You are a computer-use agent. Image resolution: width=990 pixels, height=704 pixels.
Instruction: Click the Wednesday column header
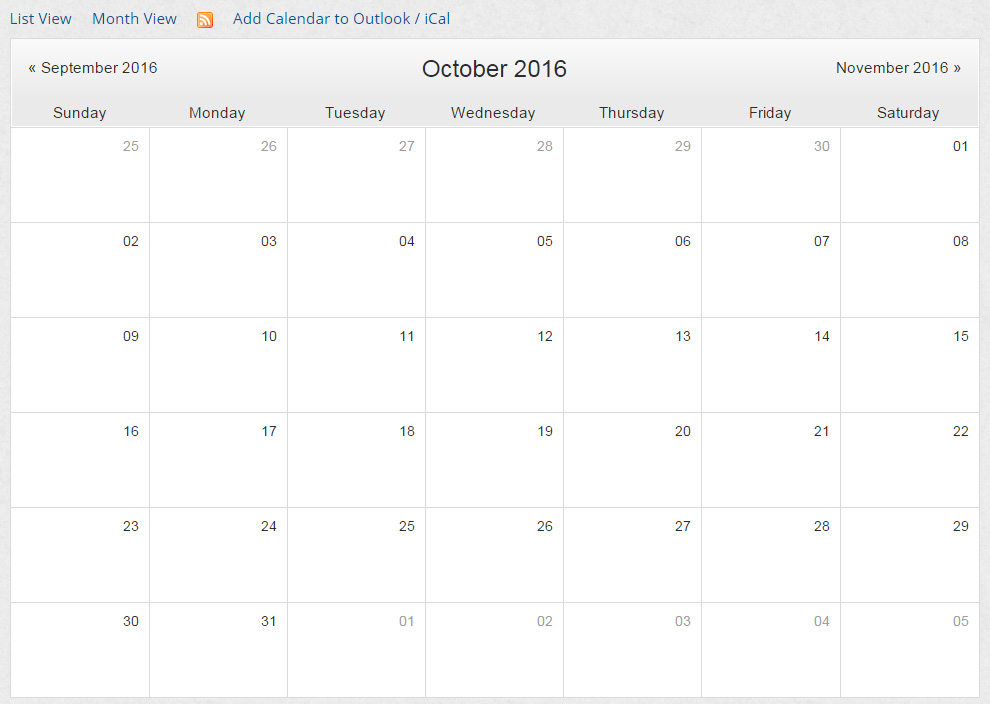point(493,112)
